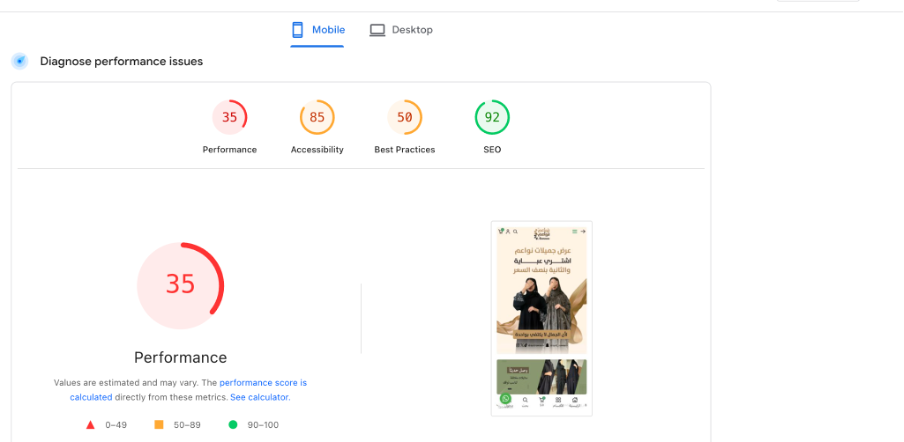
Task: Follow the 'See calculator' link
Action: 259,397
